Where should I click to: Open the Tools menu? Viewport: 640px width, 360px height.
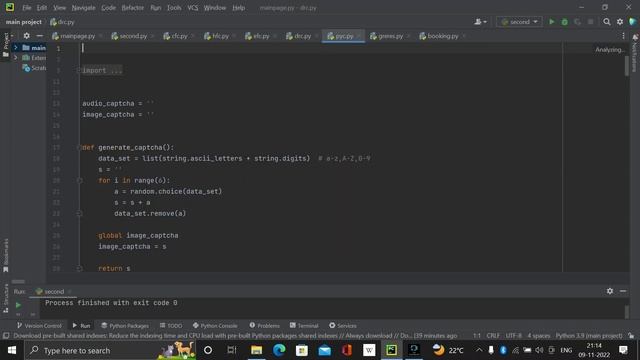174,8
